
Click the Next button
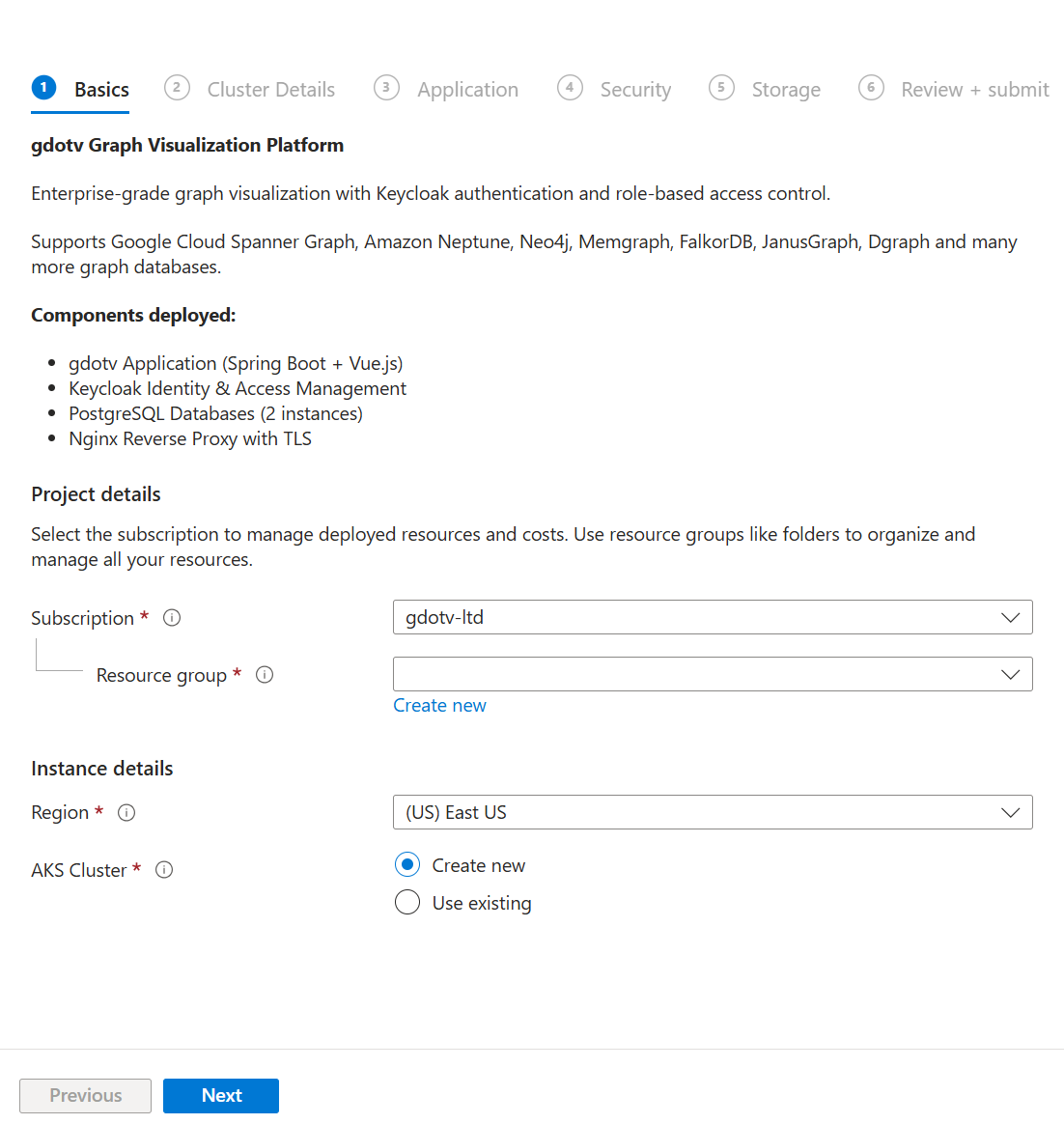click(x=221, y=1096)
